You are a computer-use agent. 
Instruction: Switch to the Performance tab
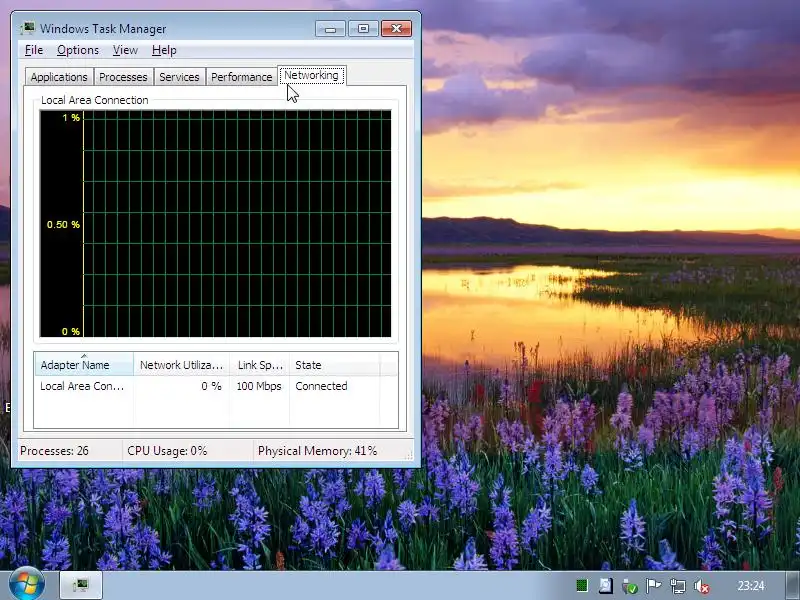(x=241, y=77)
